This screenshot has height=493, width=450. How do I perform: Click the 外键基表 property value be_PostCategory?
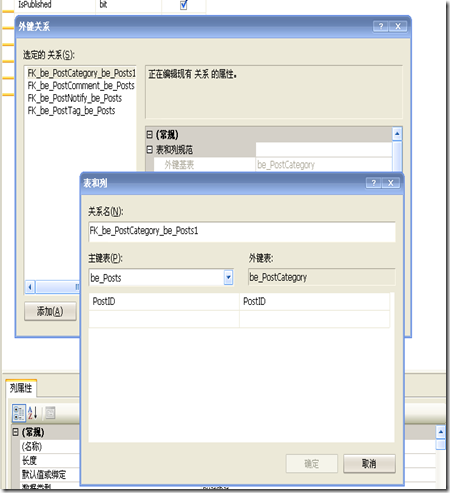pos(323,165)
